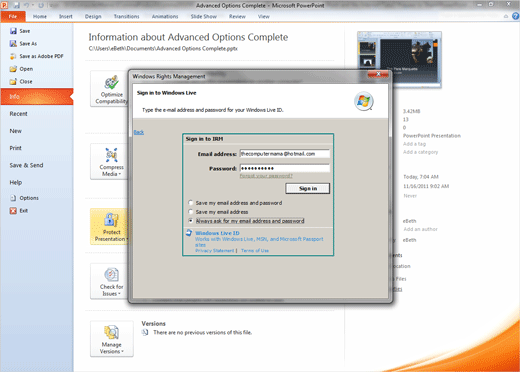
Task: Switch to the Design ribbon tab
Action: [x=93, y=16]
